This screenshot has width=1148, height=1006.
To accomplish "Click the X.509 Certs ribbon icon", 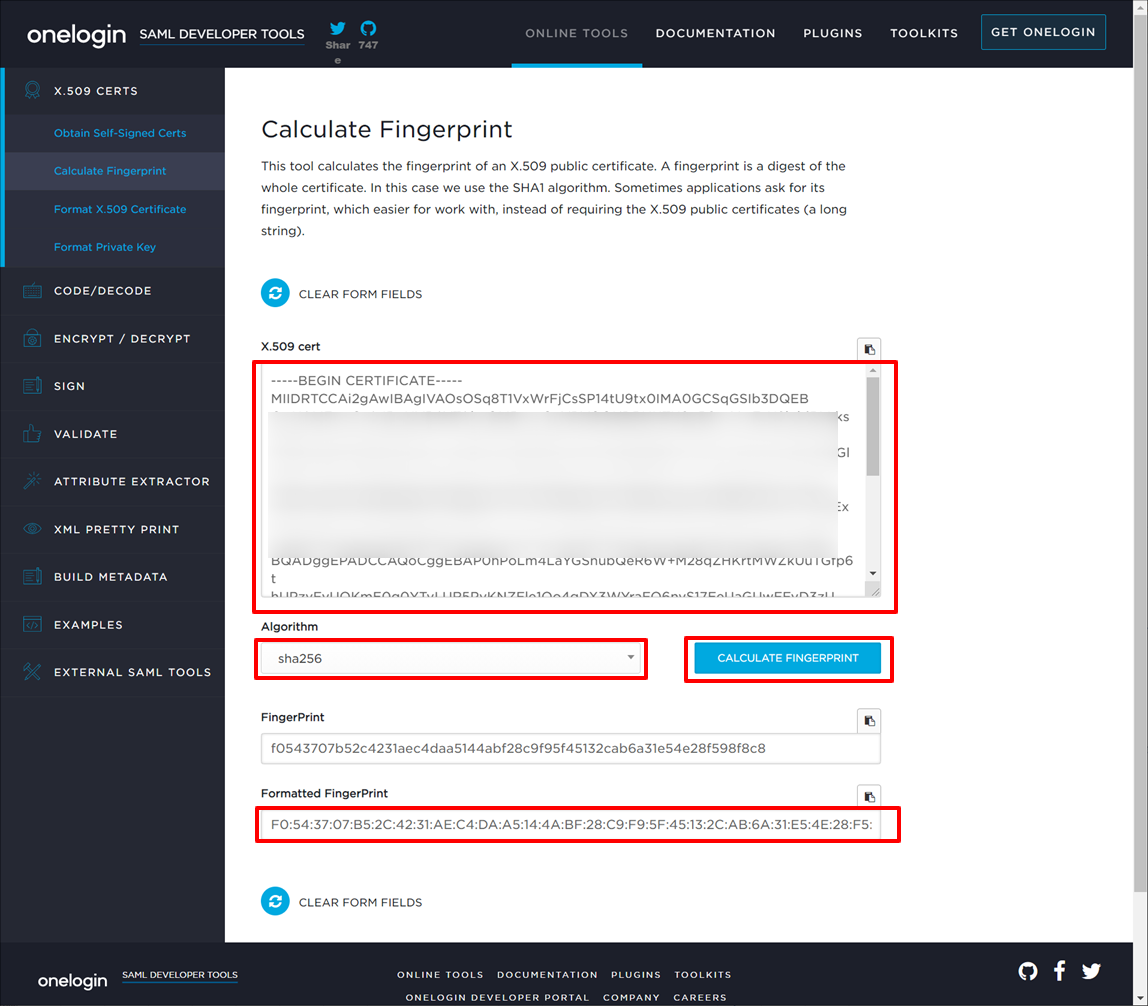I will [32, 90].
